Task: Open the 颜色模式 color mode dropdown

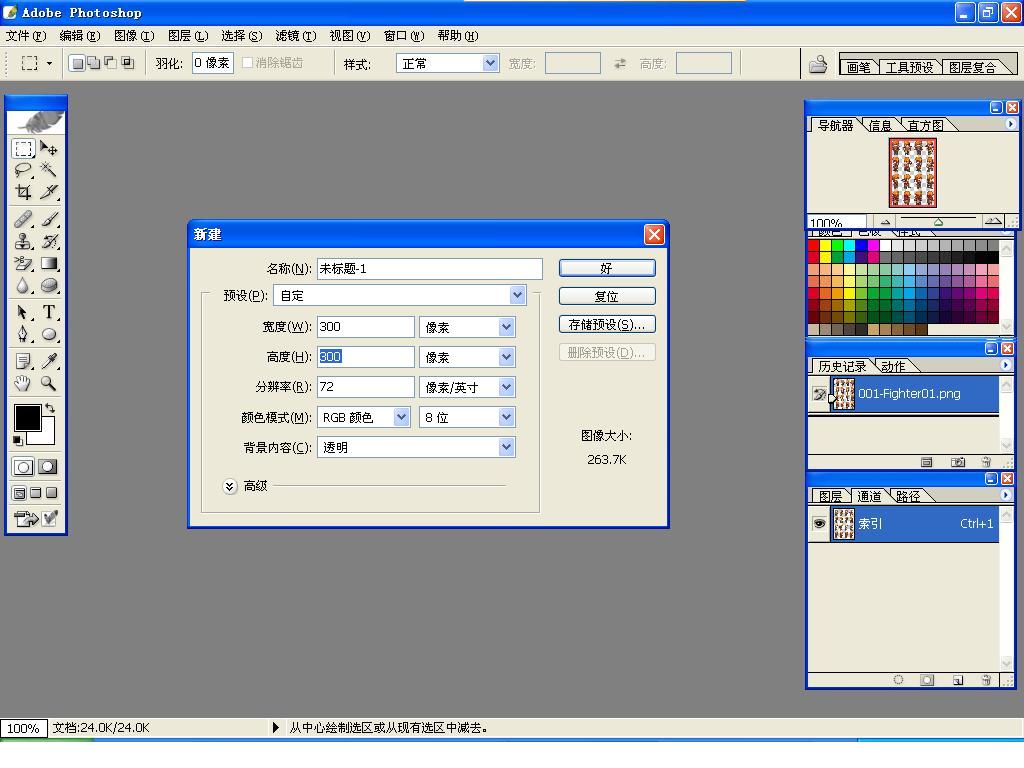Action: tap(401, 417)
